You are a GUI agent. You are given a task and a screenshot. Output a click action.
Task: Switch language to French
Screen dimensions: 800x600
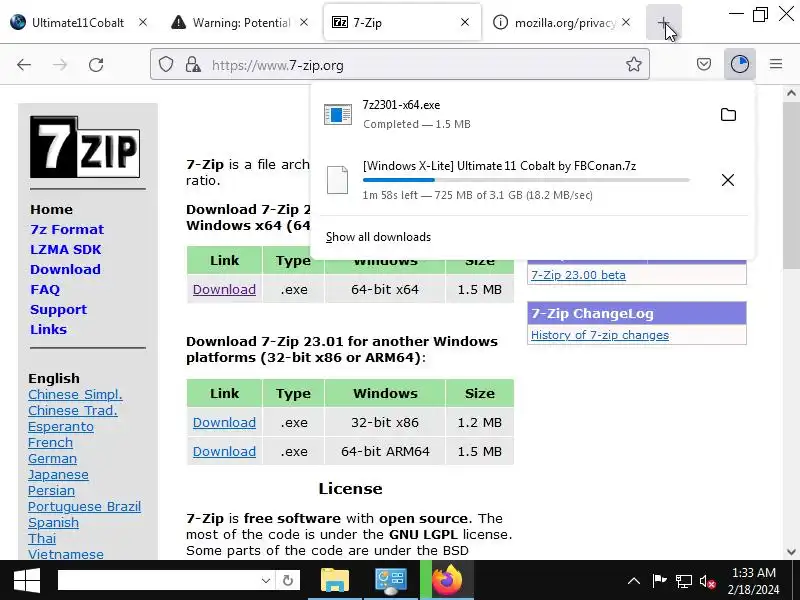tap(50, 443)
